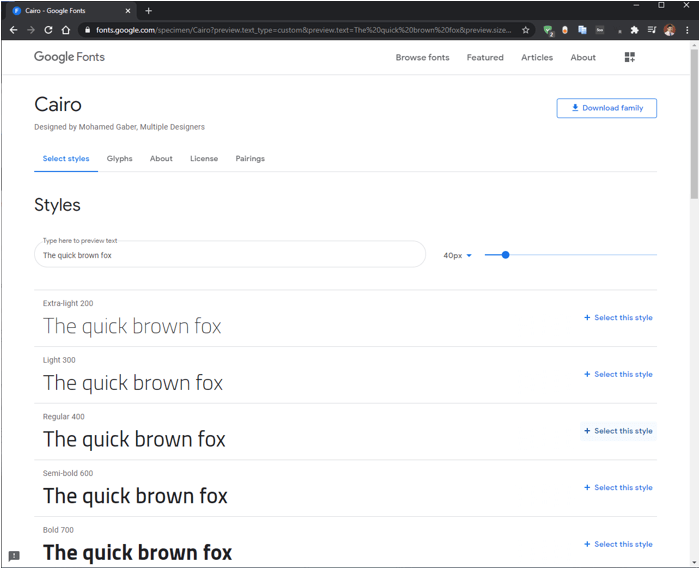The width and height of the screenshot is (700, 569).
Task: Switch to the Pairings tab
Action: [x=250, y=158]
